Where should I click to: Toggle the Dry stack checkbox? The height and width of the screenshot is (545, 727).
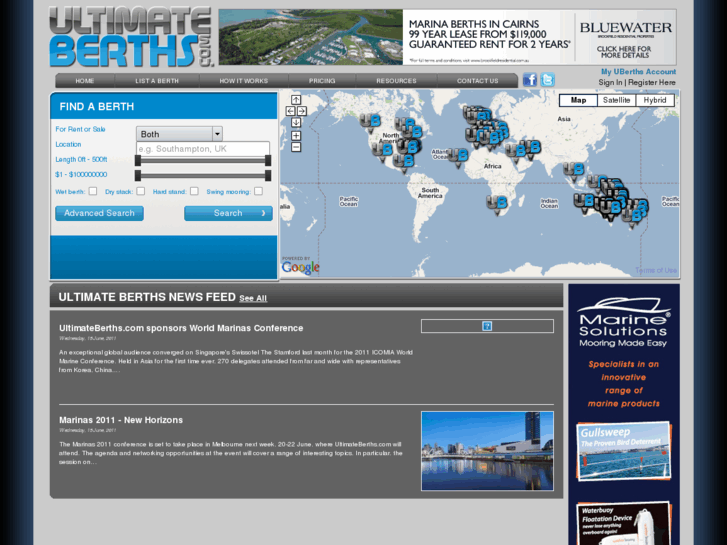pos(141,191)
